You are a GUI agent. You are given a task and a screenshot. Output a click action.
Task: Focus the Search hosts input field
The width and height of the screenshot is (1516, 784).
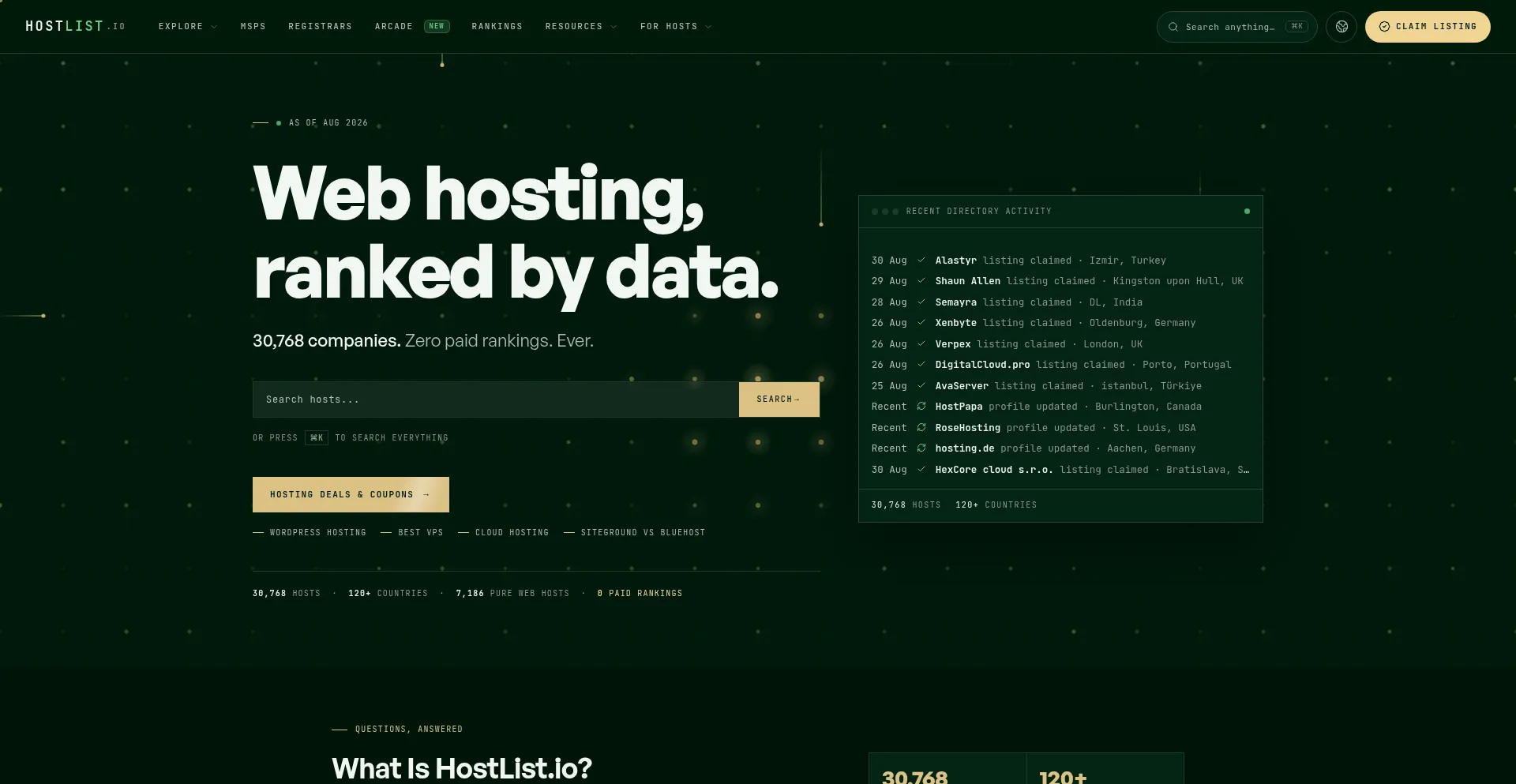pyautogui.click(x=496, y=400)
